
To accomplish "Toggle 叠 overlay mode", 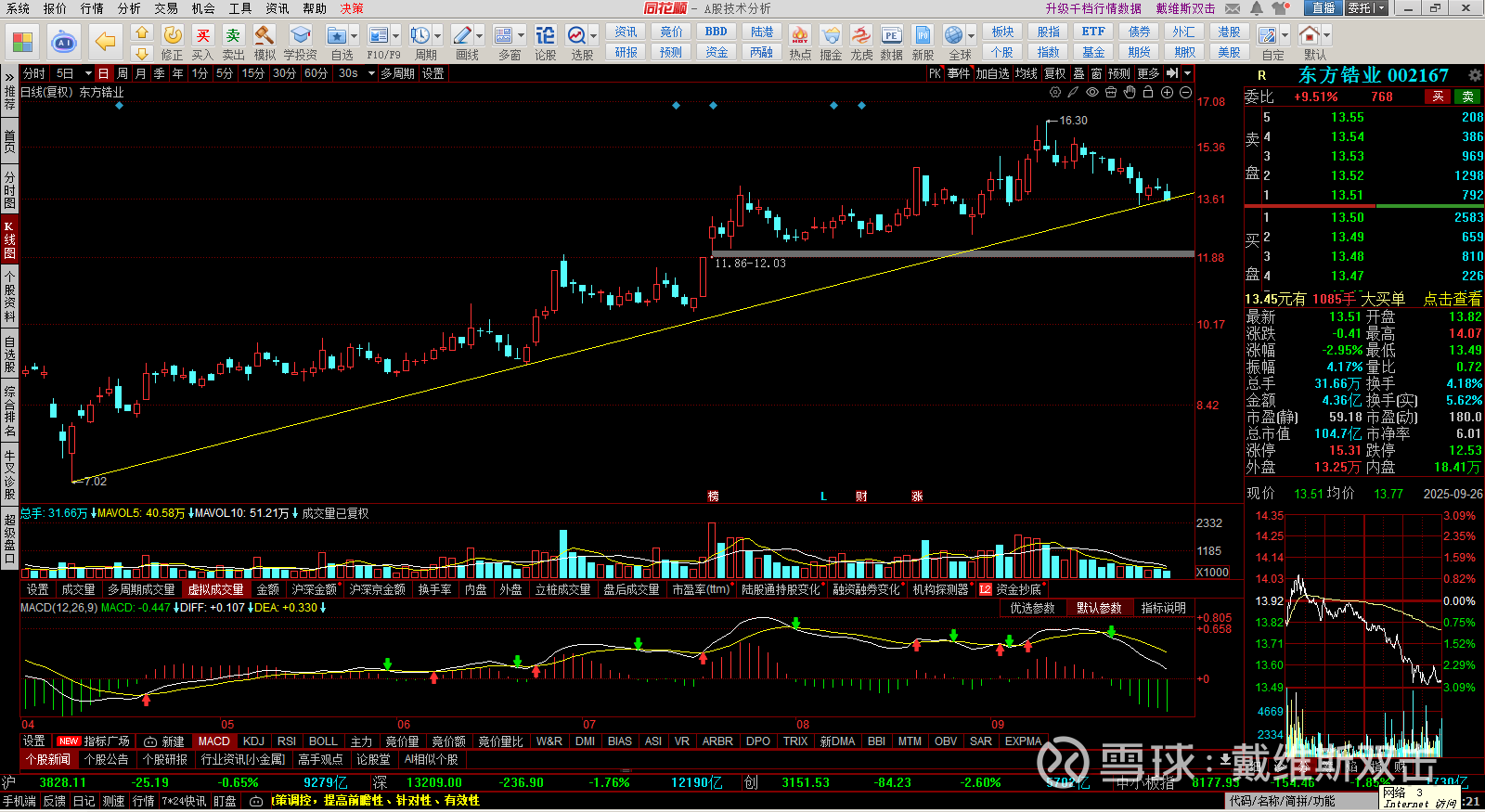I will tap(1078, 73).
